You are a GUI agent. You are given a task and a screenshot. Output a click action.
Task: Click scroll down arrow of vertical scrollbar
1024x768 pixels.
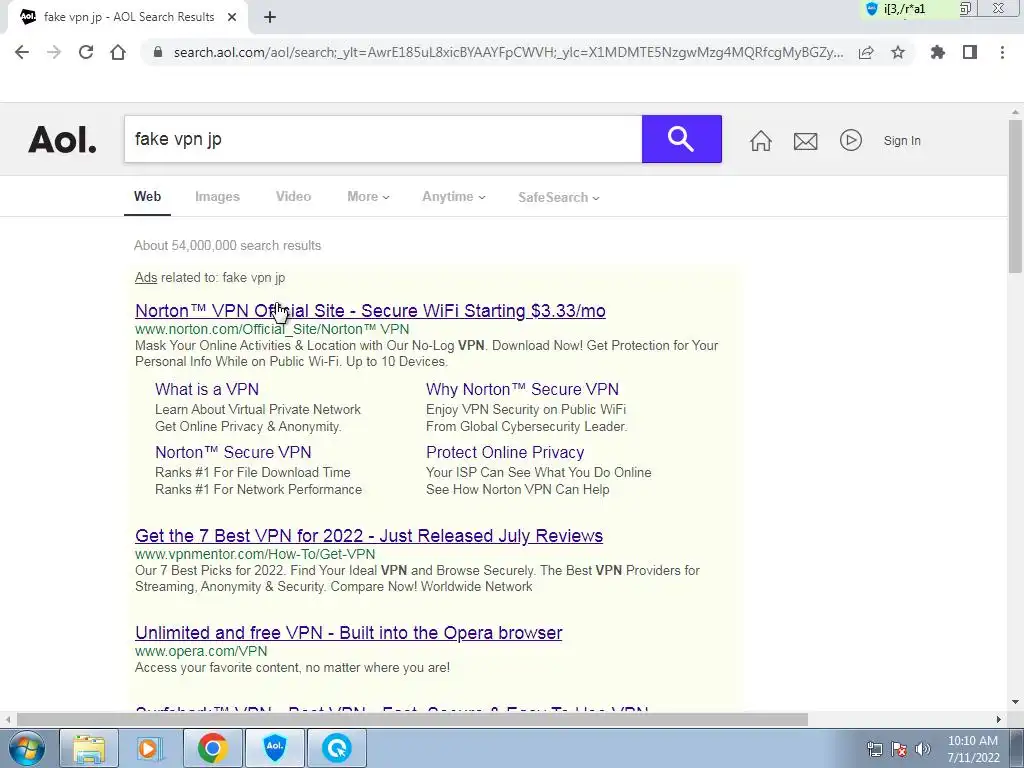click(1015, 702)
